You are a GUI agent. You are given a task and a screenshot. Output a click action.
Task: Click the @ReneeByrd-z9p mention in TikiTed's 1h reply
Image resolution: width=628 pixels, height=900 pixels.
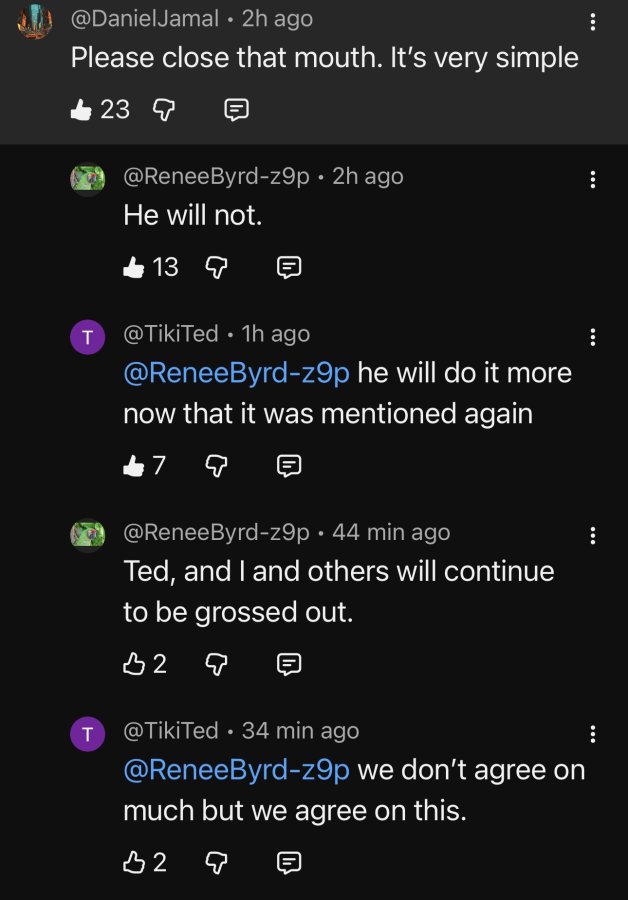click(x=236, y=373)
